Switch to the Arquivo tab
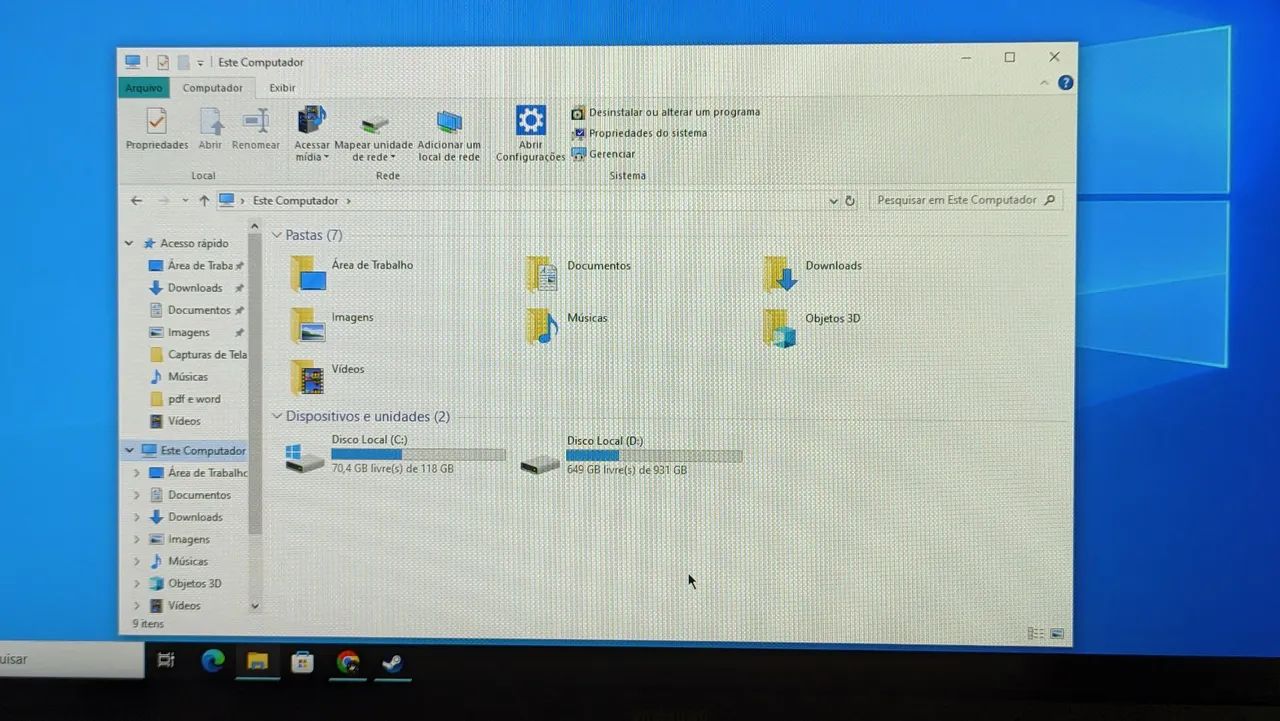 144,88
